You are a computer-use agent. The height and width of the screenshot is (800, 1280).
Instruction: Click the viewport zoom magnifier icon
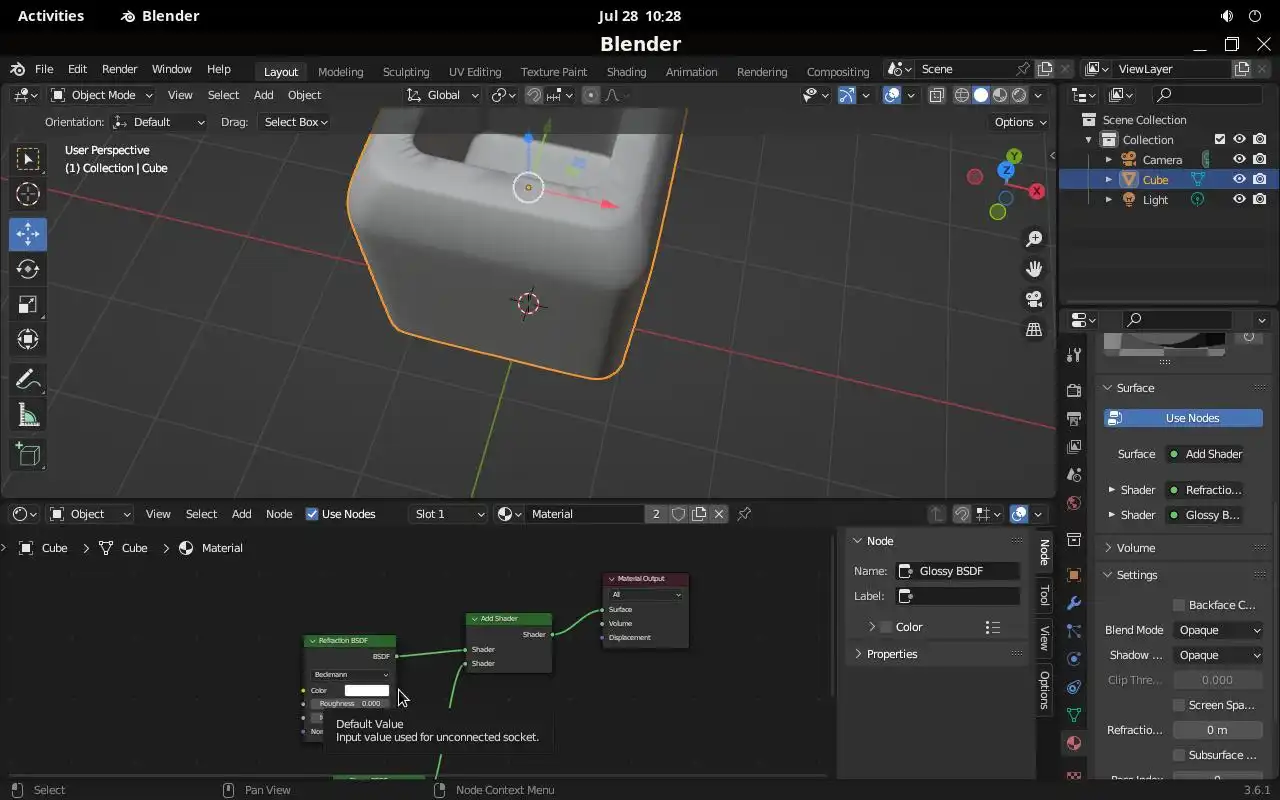pos(1034,239)
